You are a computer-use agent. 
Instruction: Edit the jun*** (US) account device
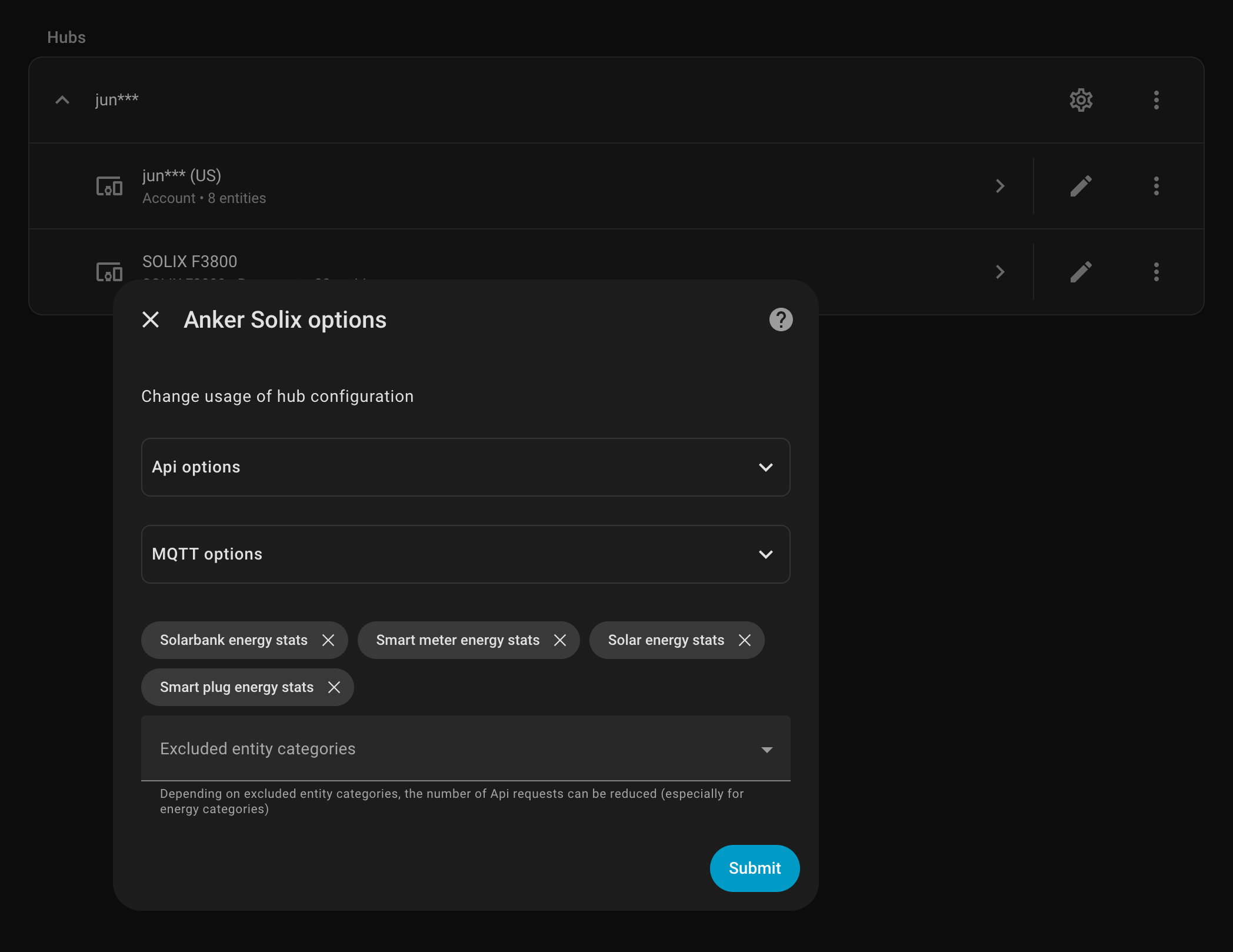pyautogui.click(x=1081, y=186)
